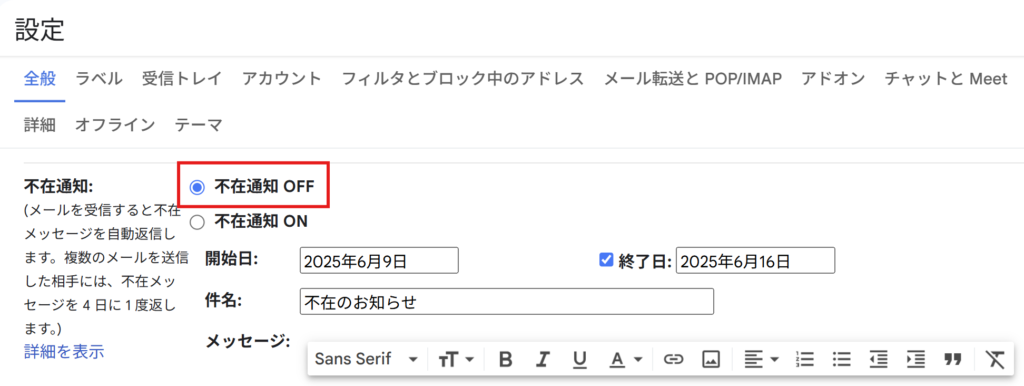Increase the message indent
This screenshot has height=386, width=1024.
(x=916, y=359)
